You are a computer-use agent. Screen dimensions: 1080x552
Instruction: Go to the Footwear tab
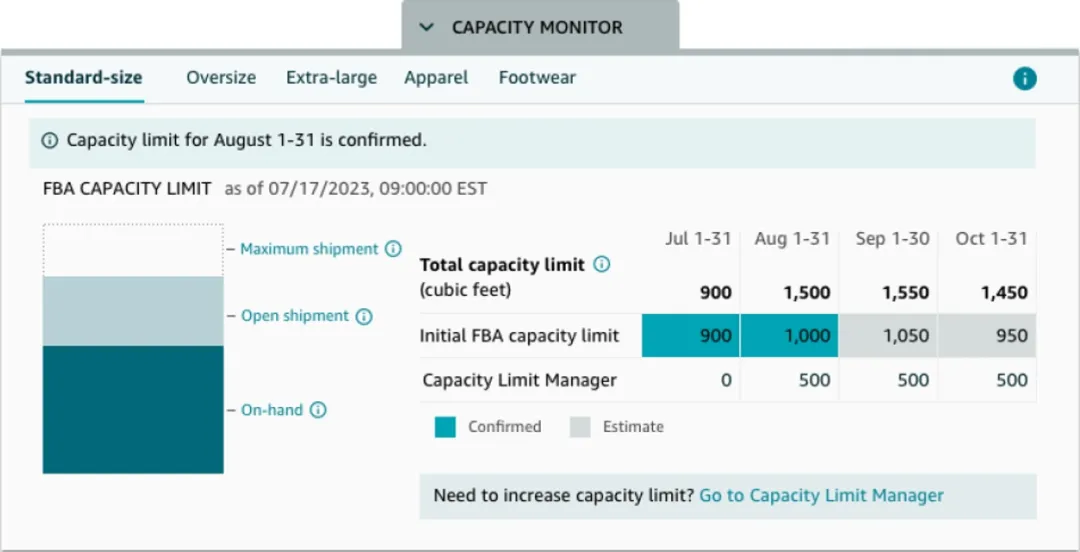tap(537, 78)
